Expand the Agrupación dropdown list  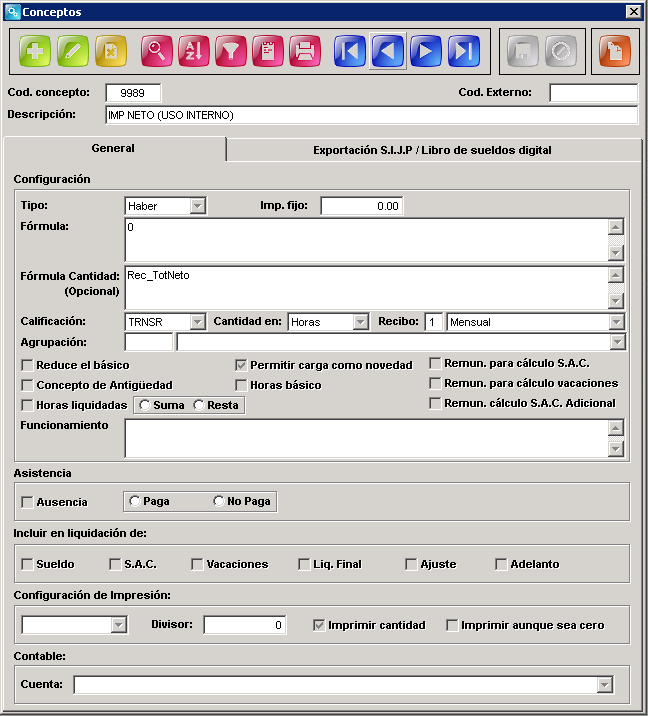pos(617,342)
